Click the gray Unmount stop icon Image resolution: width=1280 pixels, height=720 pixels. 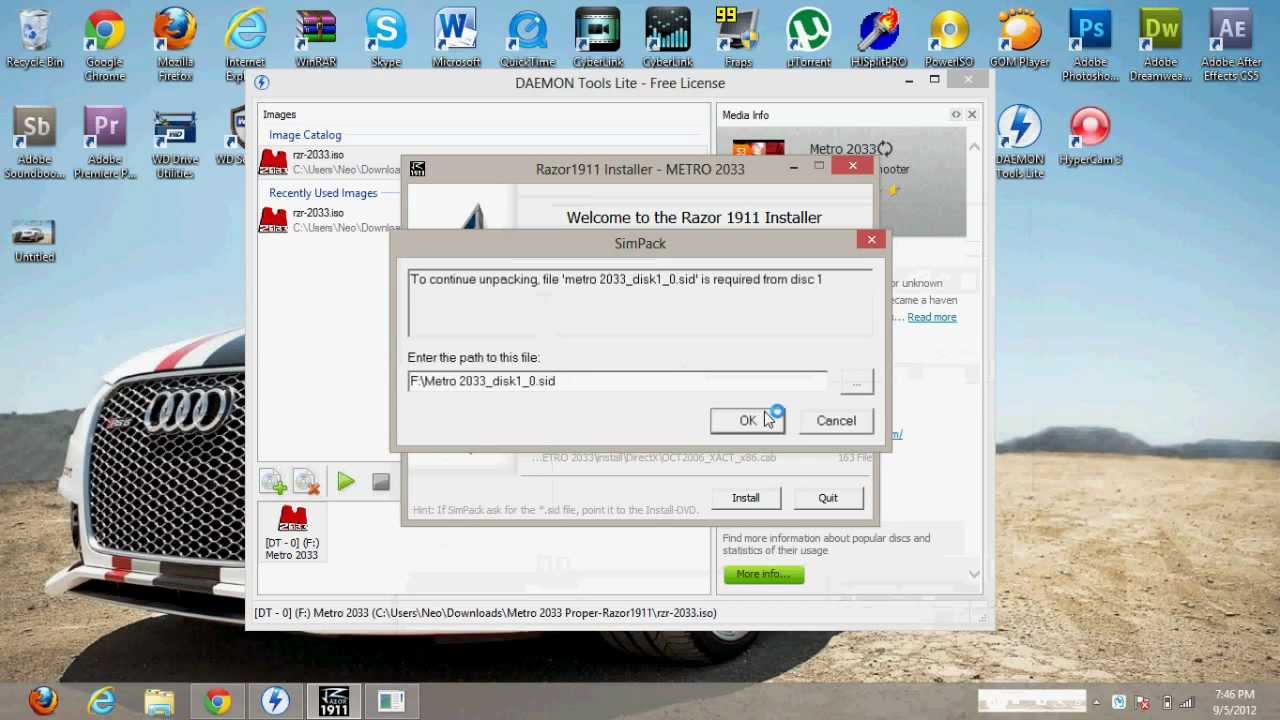(x=381, y=483)
